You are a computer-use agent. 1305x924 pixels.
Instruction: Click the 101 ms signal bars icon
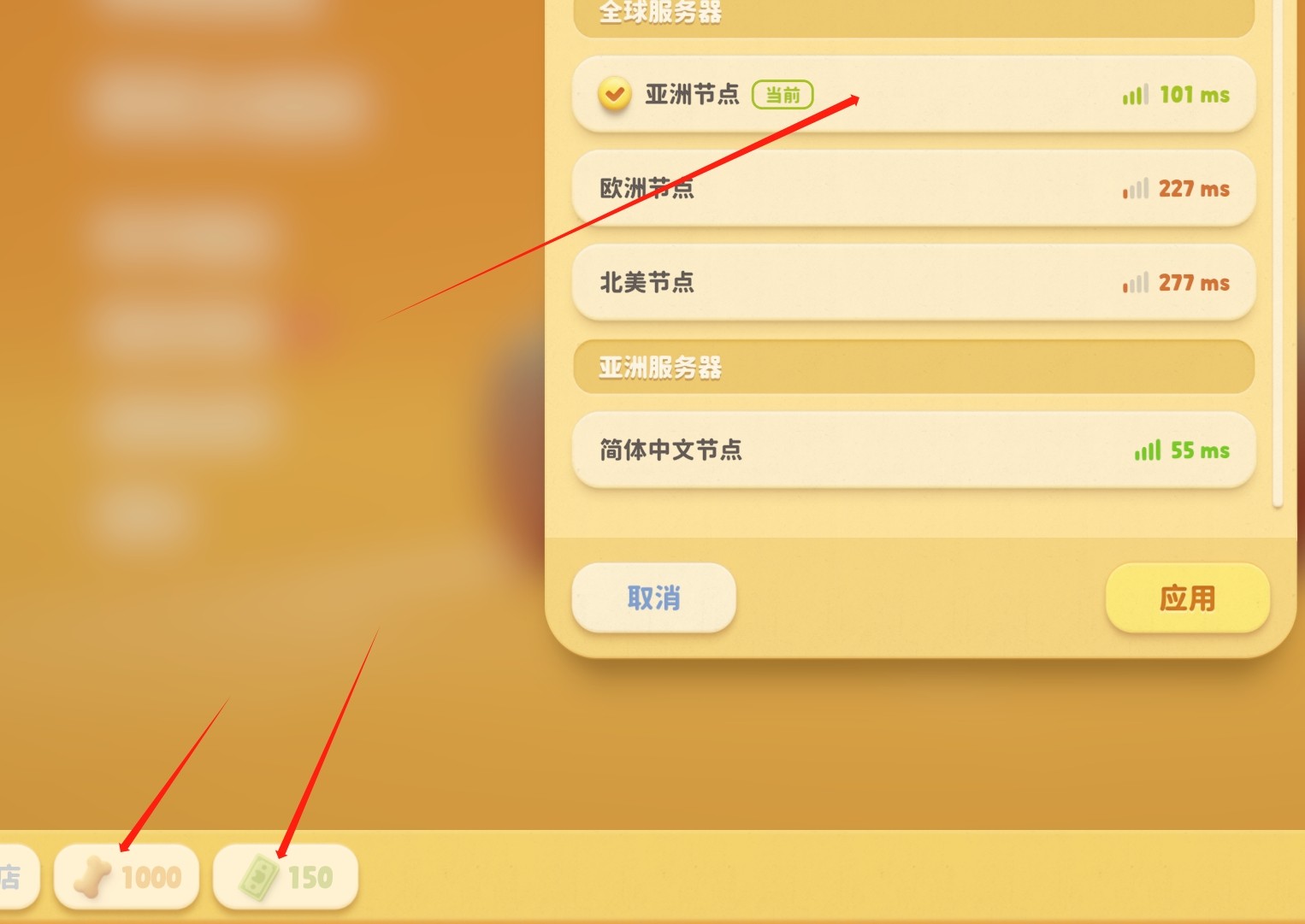[x=1135, y=94]
